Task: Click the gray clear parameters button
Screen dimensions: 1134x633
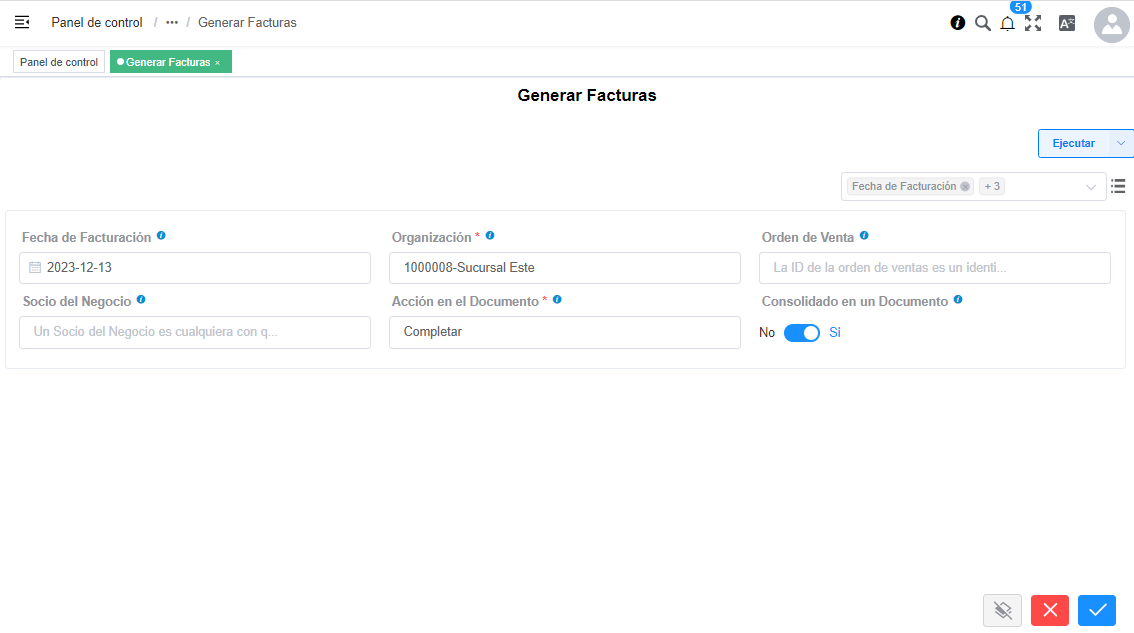Action: [1003, 610]
